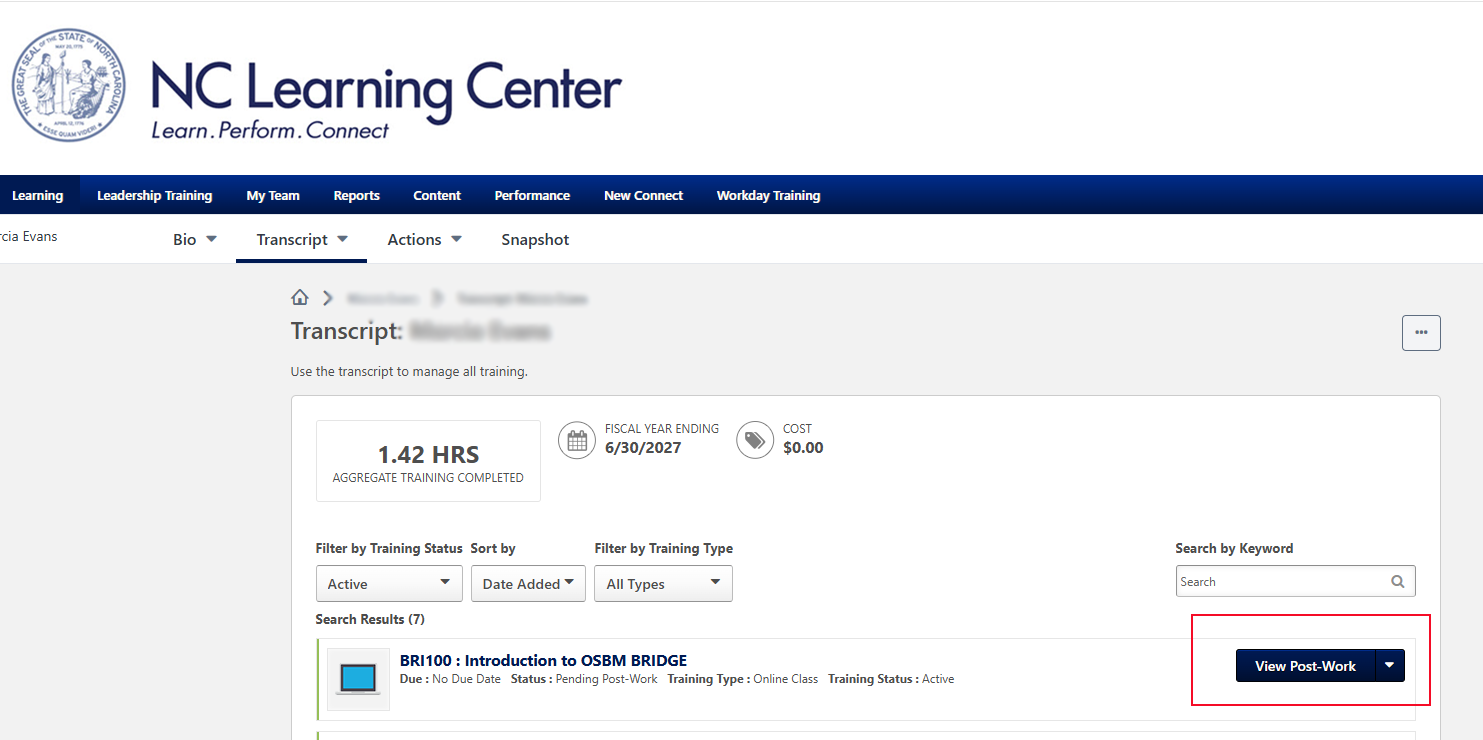Click the Search Results (7) label

coord(370,619)
